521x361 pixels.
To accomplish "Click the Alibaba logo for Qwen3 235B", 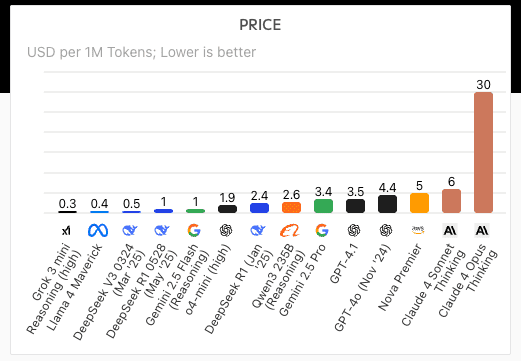I will click(x=290, y=230).
